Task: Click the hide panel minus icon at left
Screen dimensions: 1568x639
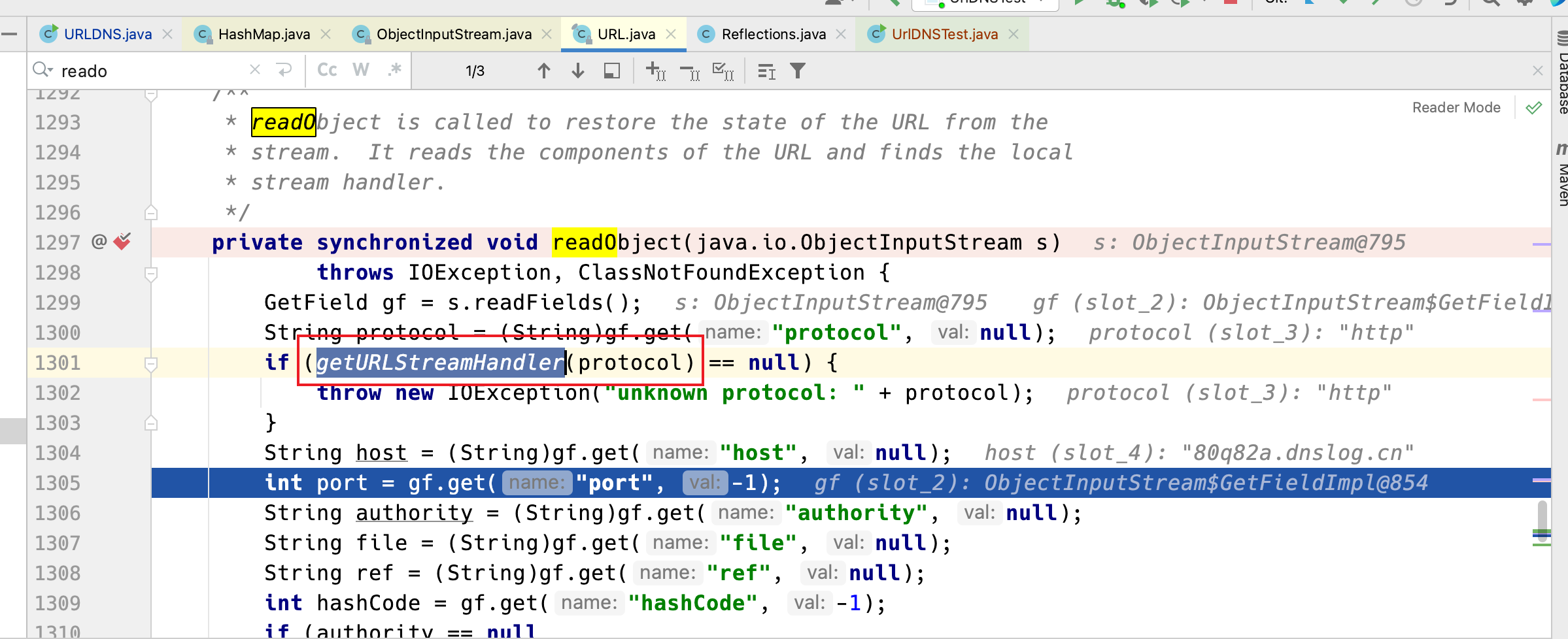Action: click(9, 33)
